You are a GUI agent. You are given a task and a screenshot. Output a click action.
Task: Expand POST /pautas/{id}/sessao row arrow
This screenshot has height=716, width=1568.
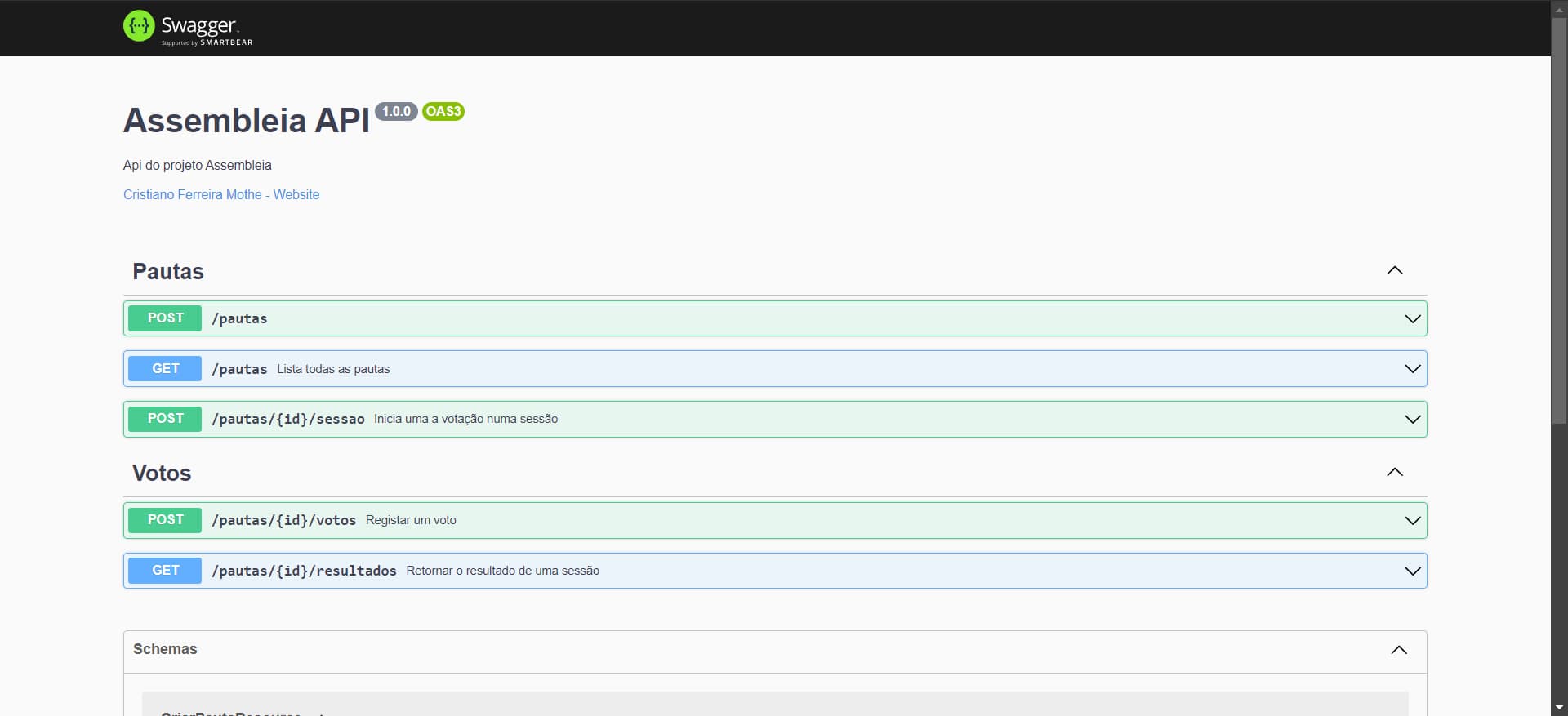1413,419
